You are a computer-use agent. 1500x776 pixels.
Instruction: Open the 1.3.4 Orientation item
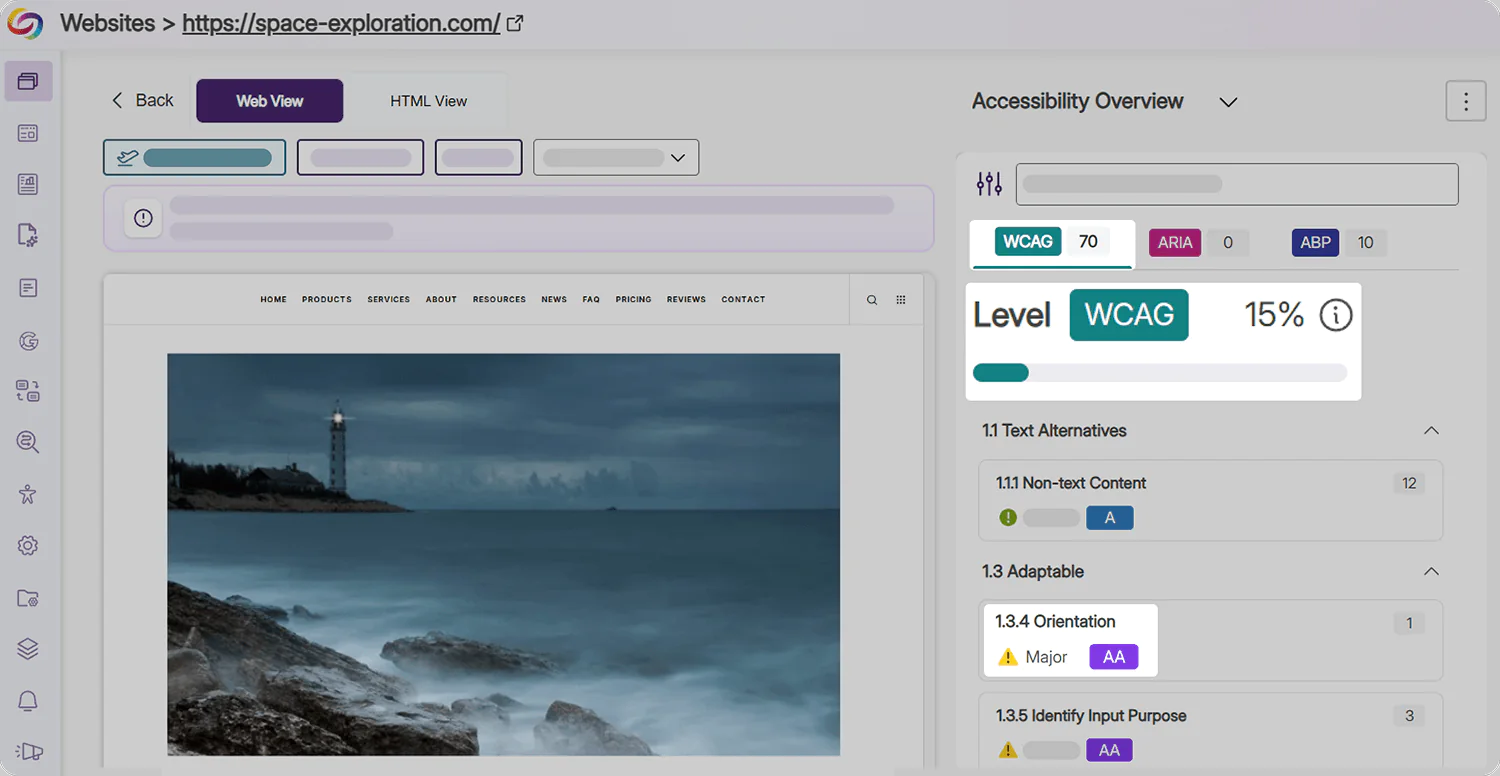point(1211,640)
